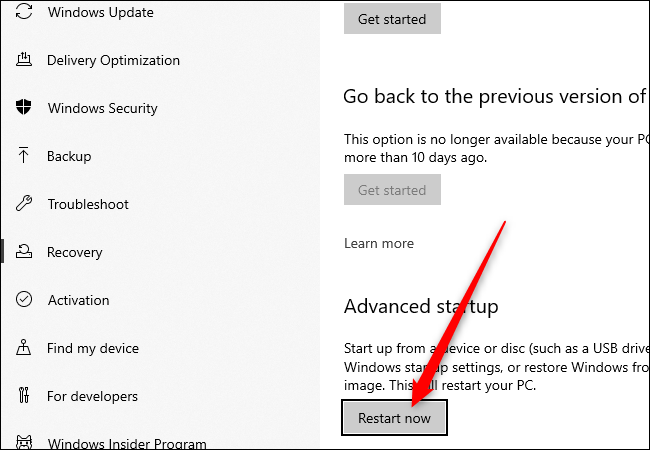This screenshot has height=450, width=650.
Task: Click the enabled Get started button
Action: tap(392, 18)
